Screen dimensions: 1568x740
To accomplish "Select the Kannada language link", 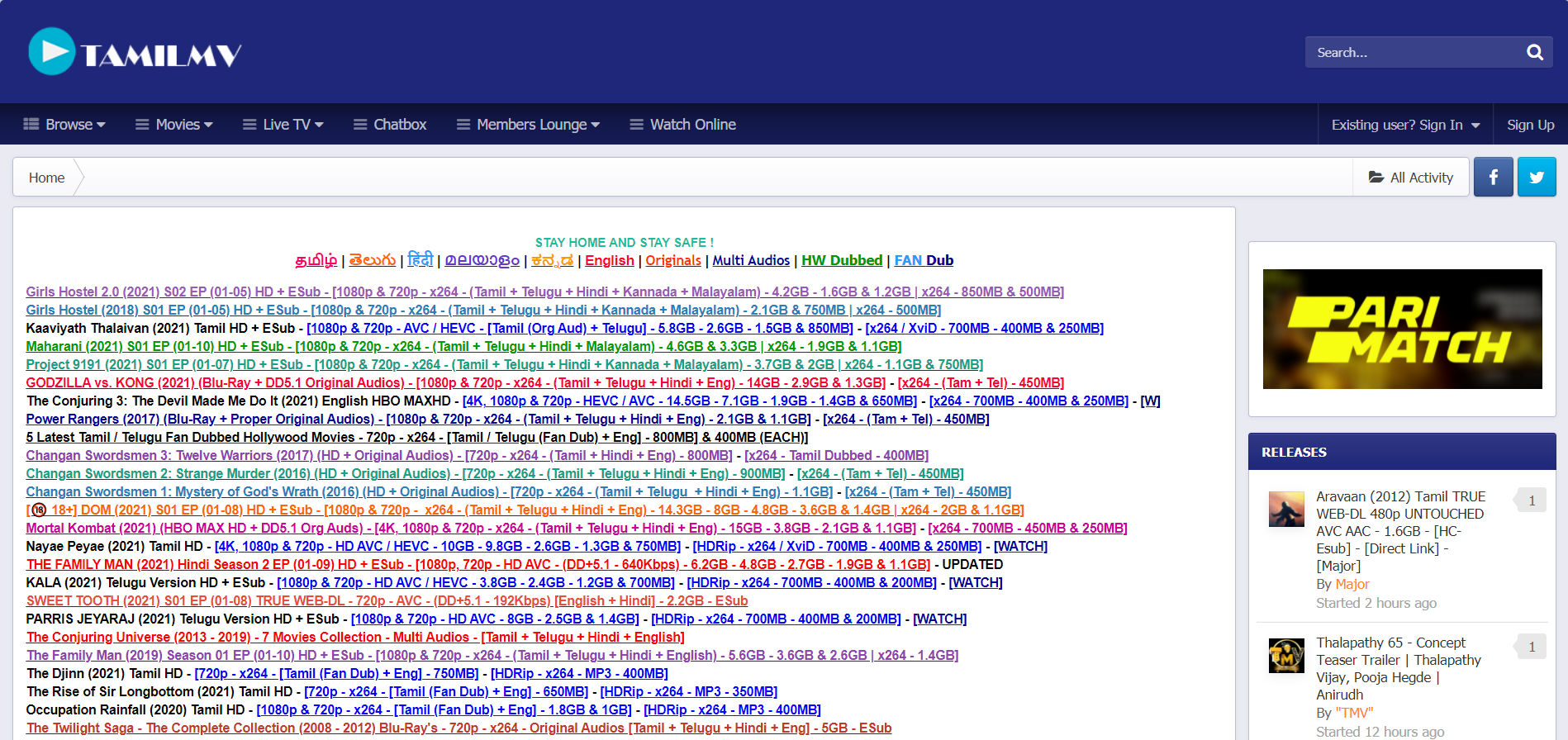I will point(552,260).
